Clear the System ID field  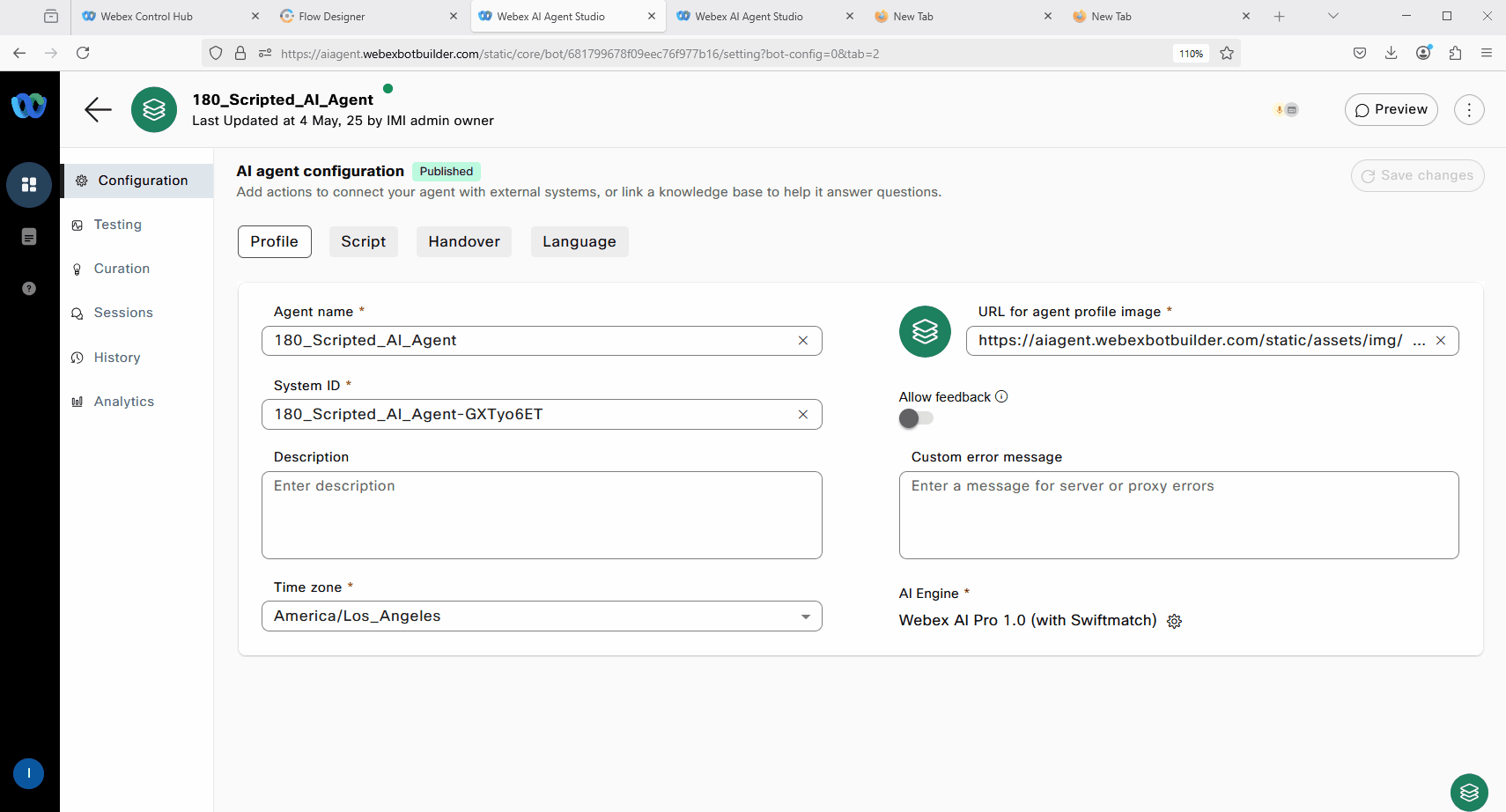(x=803, y=415)
